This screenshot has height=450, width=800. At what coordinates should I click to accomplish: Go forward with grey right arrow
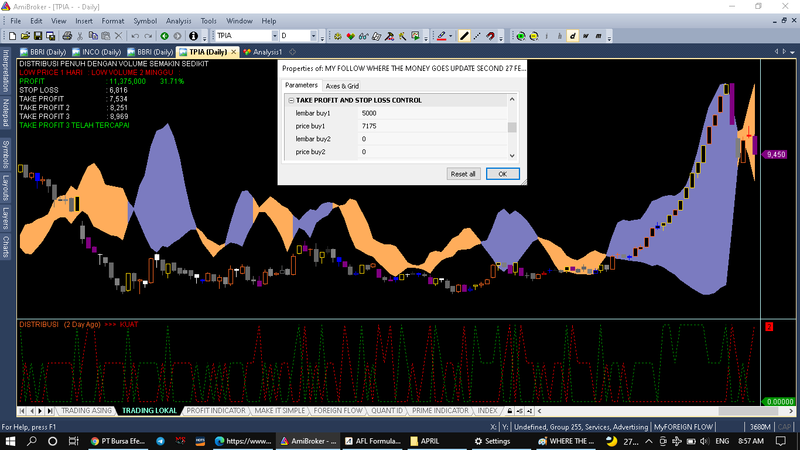[x=177, y=36]
